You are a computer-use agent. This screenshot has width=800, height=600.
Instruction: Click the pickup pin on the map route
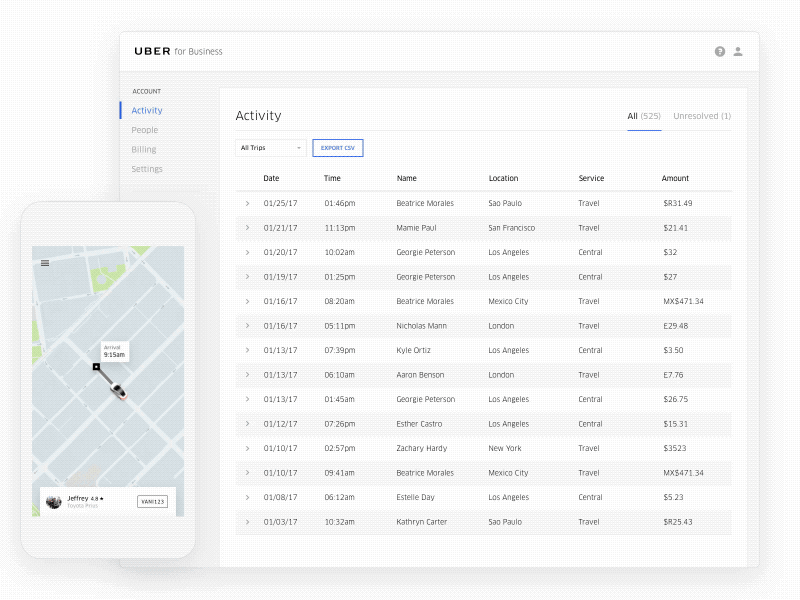coord(97,368)
